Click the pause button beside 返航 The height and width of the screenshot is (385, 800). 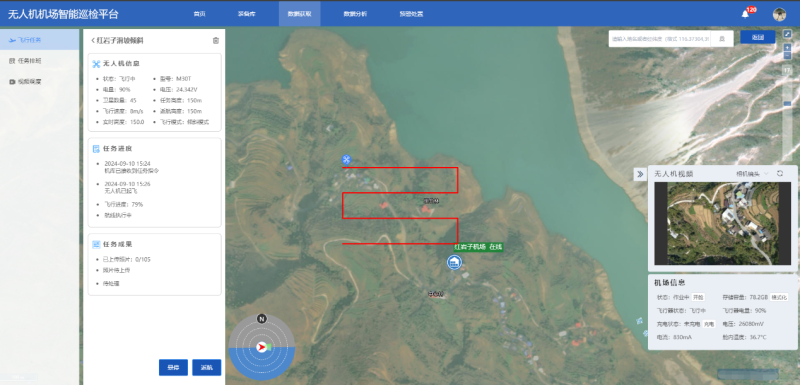pyautogui.click(x=173, y=367)
